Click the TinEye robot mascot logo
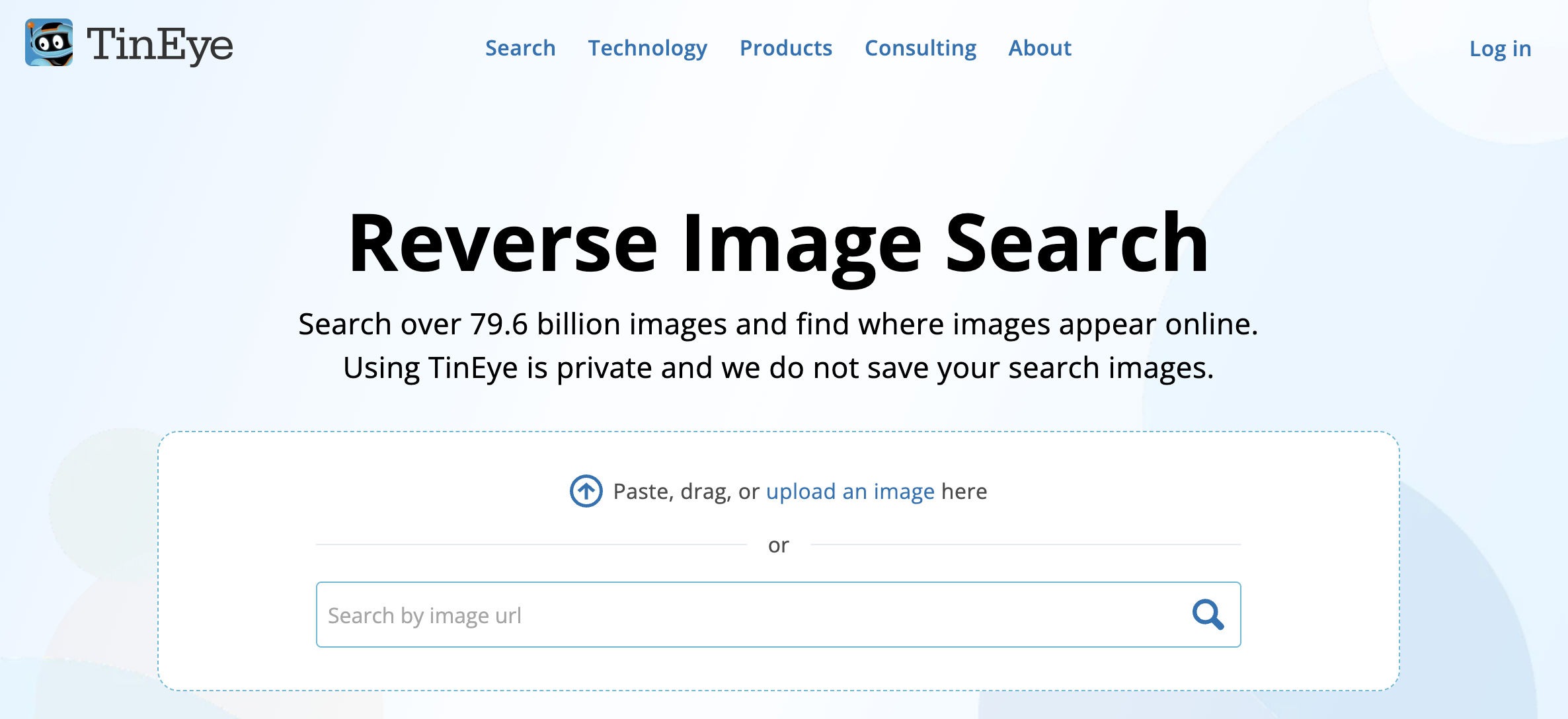The width and height of the screenshot is (1568, 719). point(49,43)
